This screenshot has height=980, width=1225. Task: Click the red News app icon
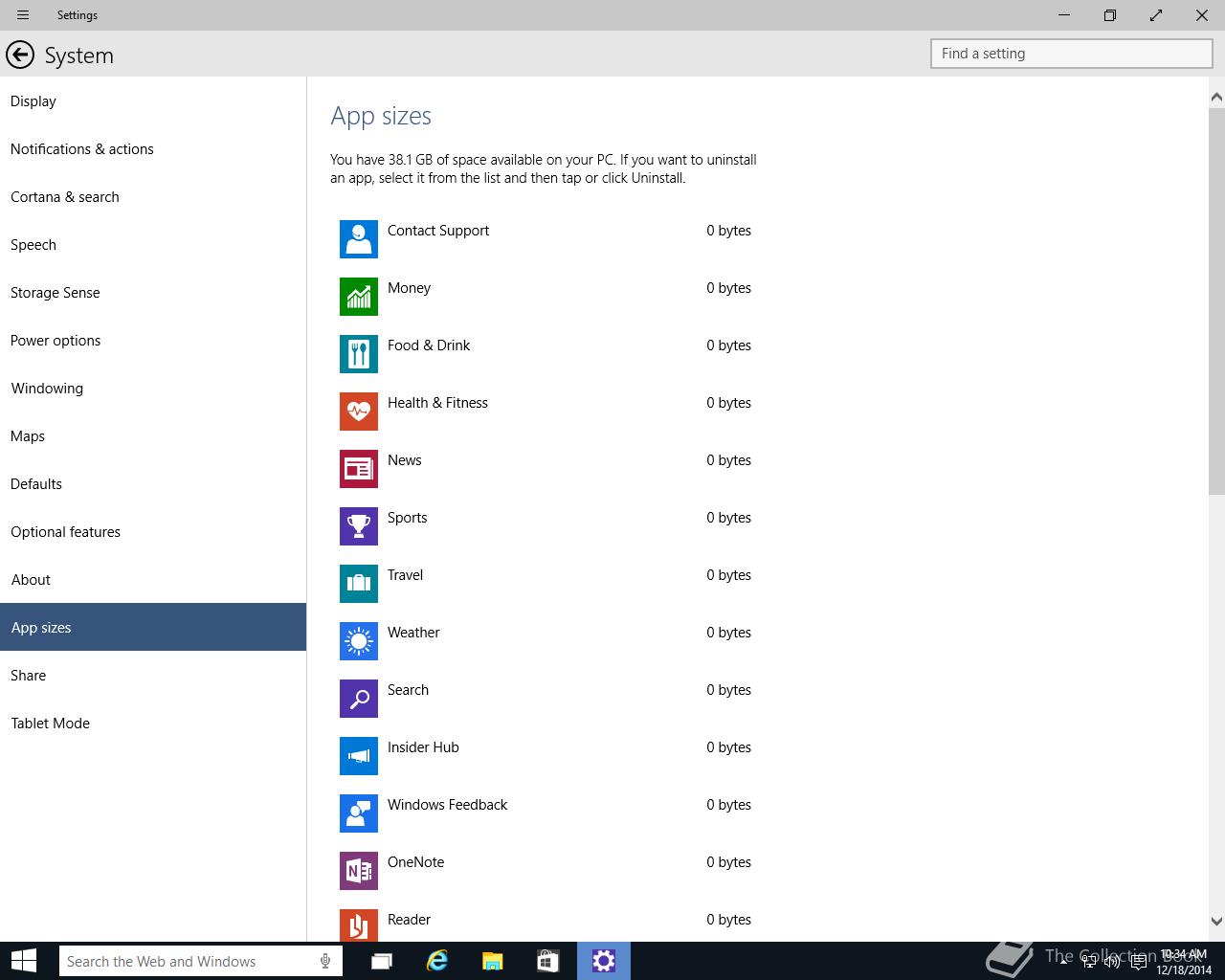pyautogui.click(x=359, y=469)
